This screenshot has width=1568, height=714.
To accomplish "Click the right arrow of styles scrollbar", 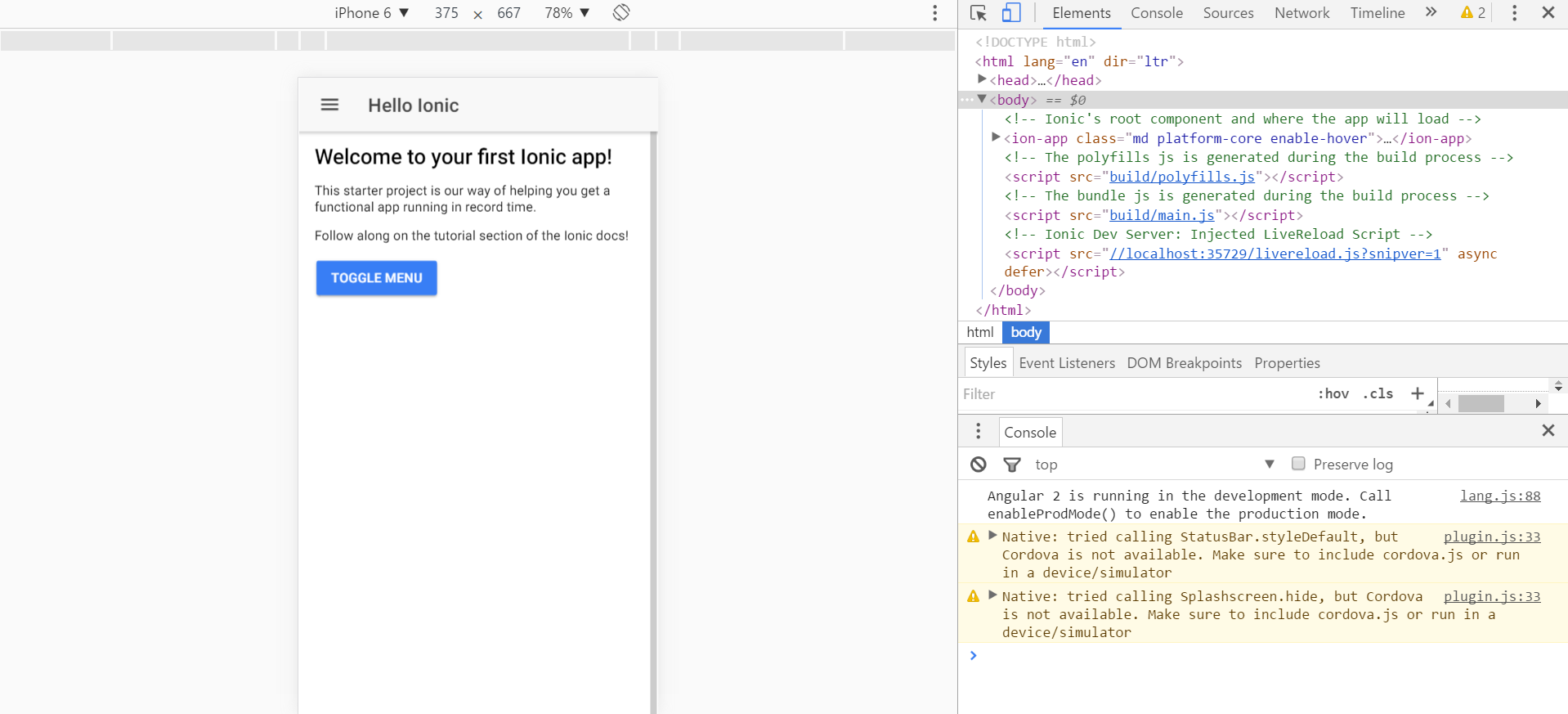I will [1538, 403].
